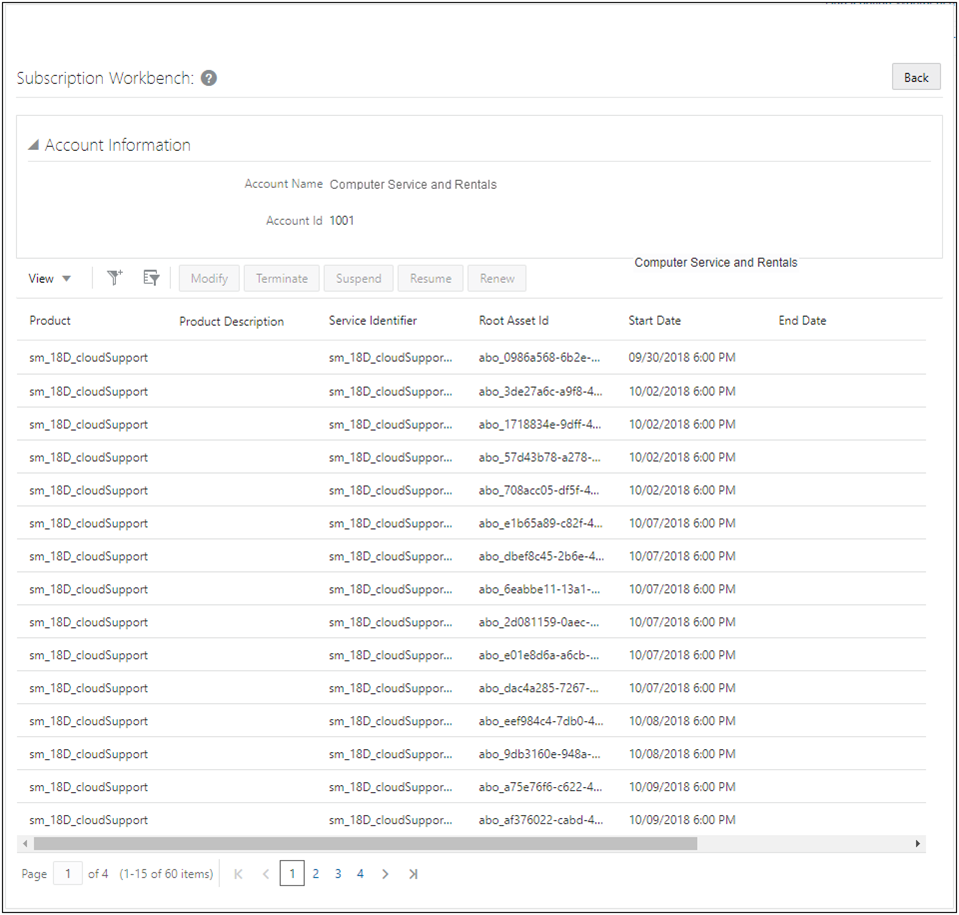959x915 pixels.
Task: Jump to last page using skip-forward icon
Action: point(413,873)
